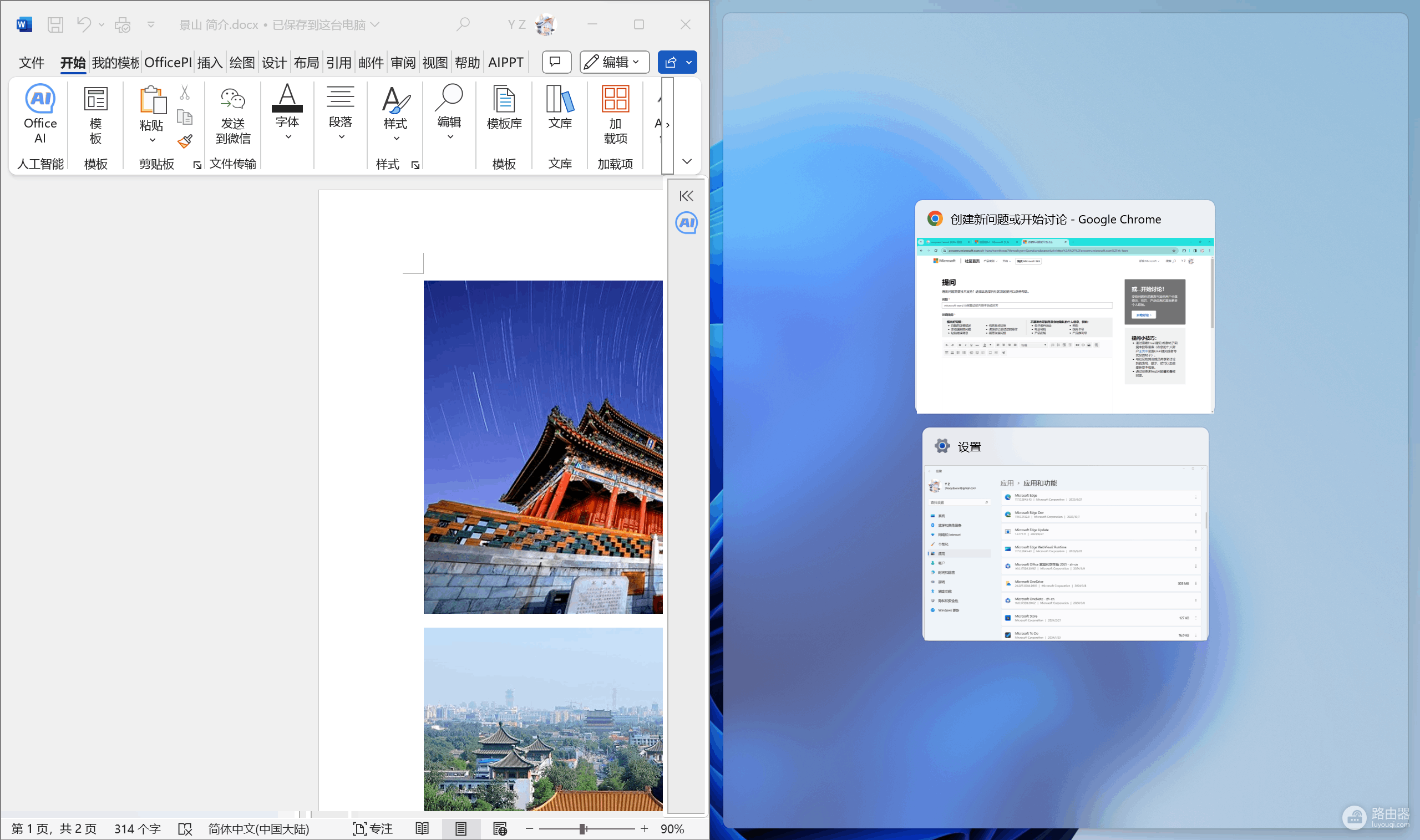This screenshot has height=840, width=1420.
Task: Click the zoom slider handle
Action: point(582,829)
